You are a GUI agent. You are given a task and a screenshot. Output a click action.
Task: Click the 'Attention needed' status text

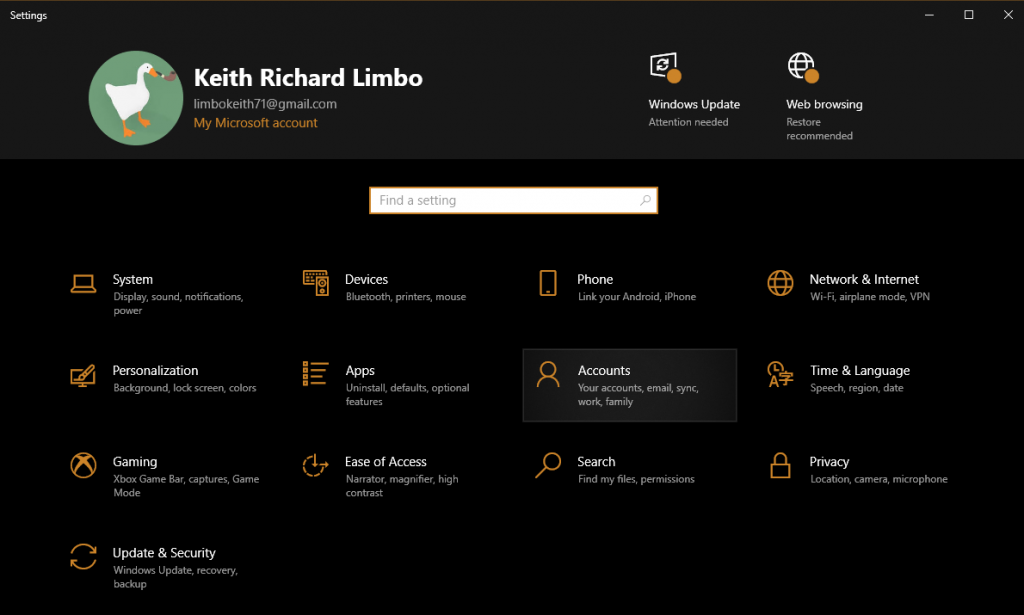pyautogui.click(x=688, y=122)
